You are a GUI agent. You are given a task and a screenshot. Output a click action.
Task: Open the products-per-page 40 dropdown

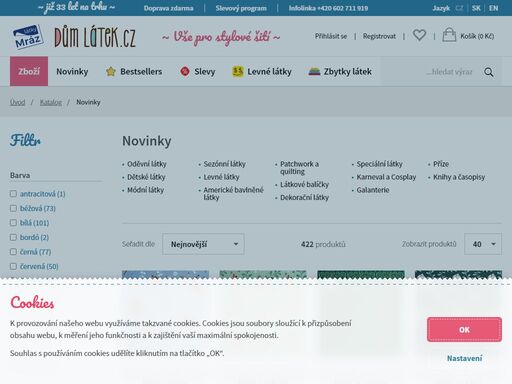coord(483,244)
